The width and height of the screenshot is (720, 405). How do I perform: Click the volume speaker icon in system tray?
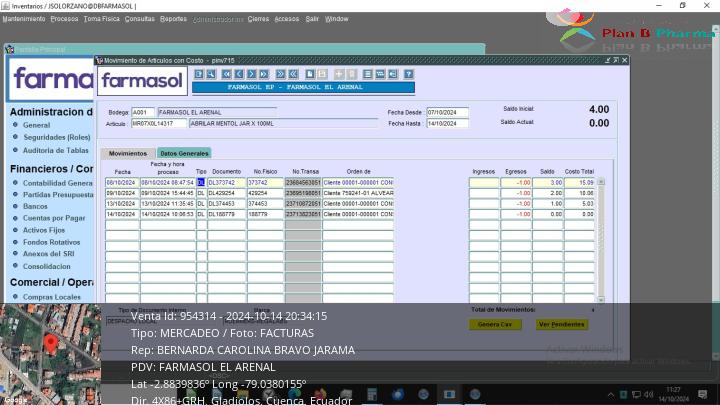click(648, 394)
